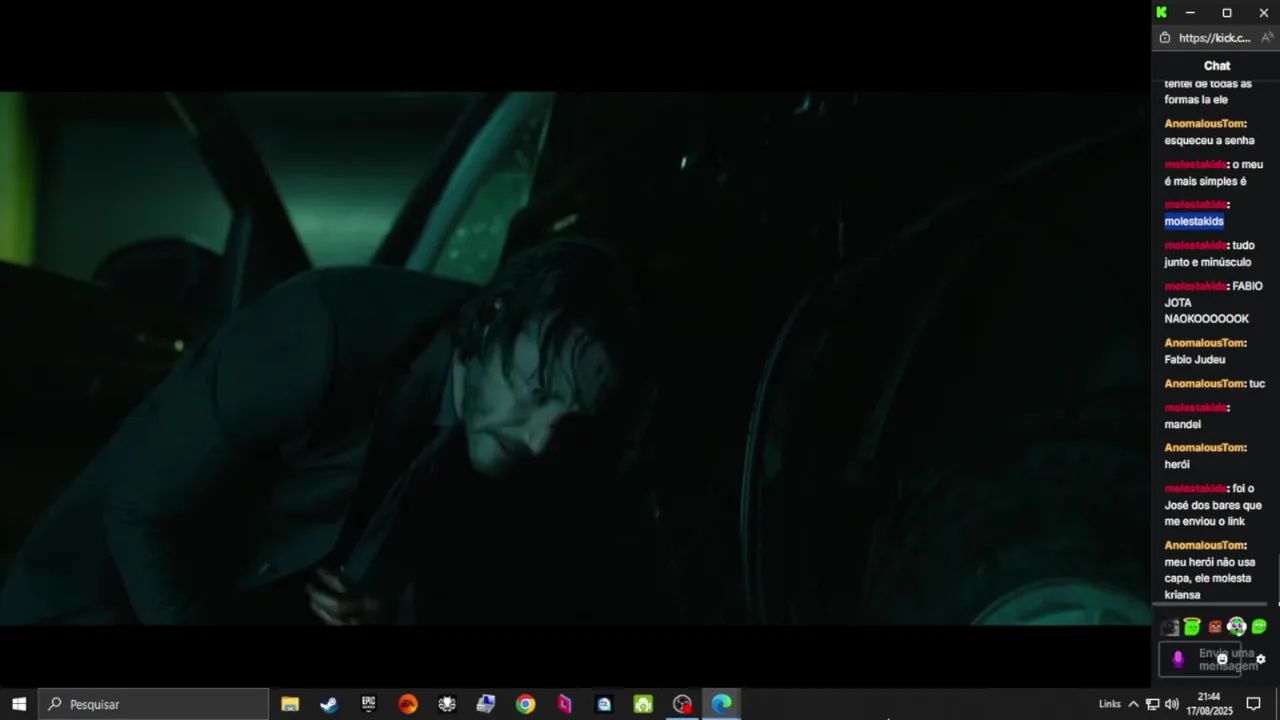Click the Links toolbar in the taskbar
The height and width of the screenshot is (720, 1280).
[x=1109, y=704]
